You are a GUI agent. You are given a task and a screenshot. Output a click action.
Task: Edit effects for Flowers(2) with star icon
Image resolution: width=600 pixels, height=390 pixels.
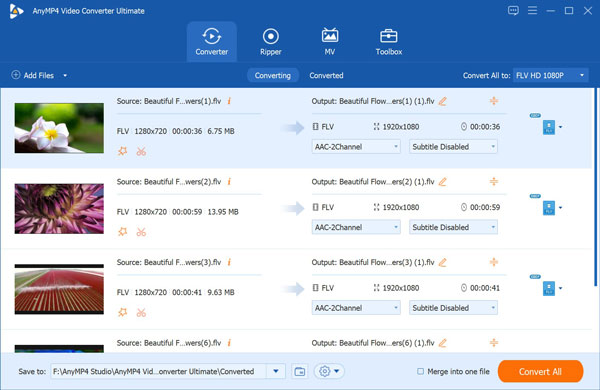point(122,232)
